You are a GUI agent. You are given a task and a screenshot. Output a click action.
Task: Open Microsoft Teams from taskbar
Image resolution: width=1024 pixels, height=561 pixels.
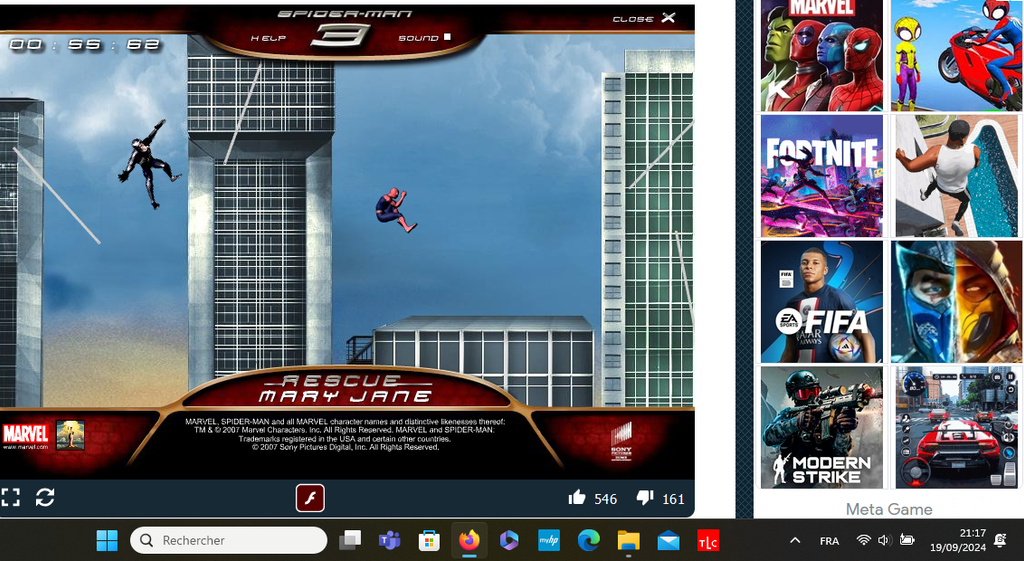390,540
